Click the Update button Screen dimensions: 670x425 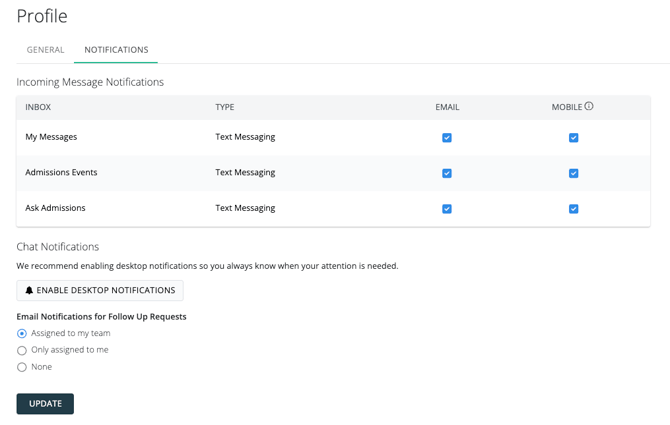[45, 404]
